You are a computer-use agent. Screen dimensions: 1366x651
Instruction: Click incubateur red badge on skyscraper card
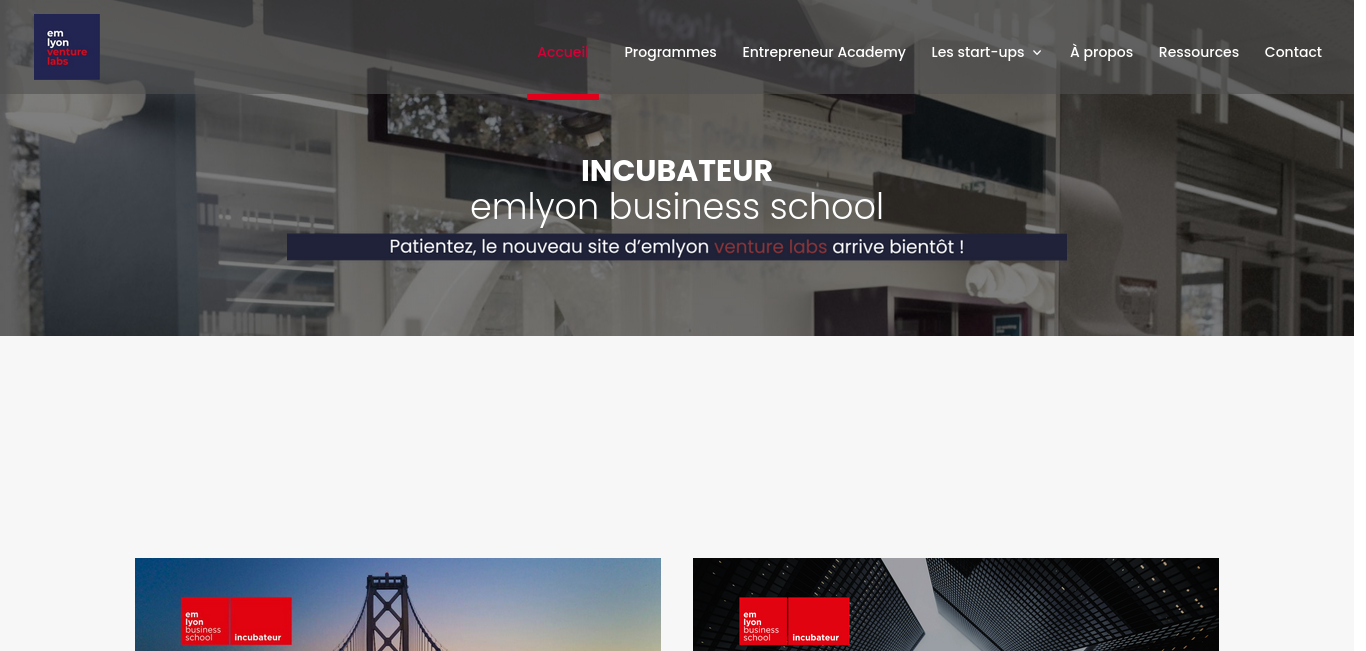pos(819,621)
